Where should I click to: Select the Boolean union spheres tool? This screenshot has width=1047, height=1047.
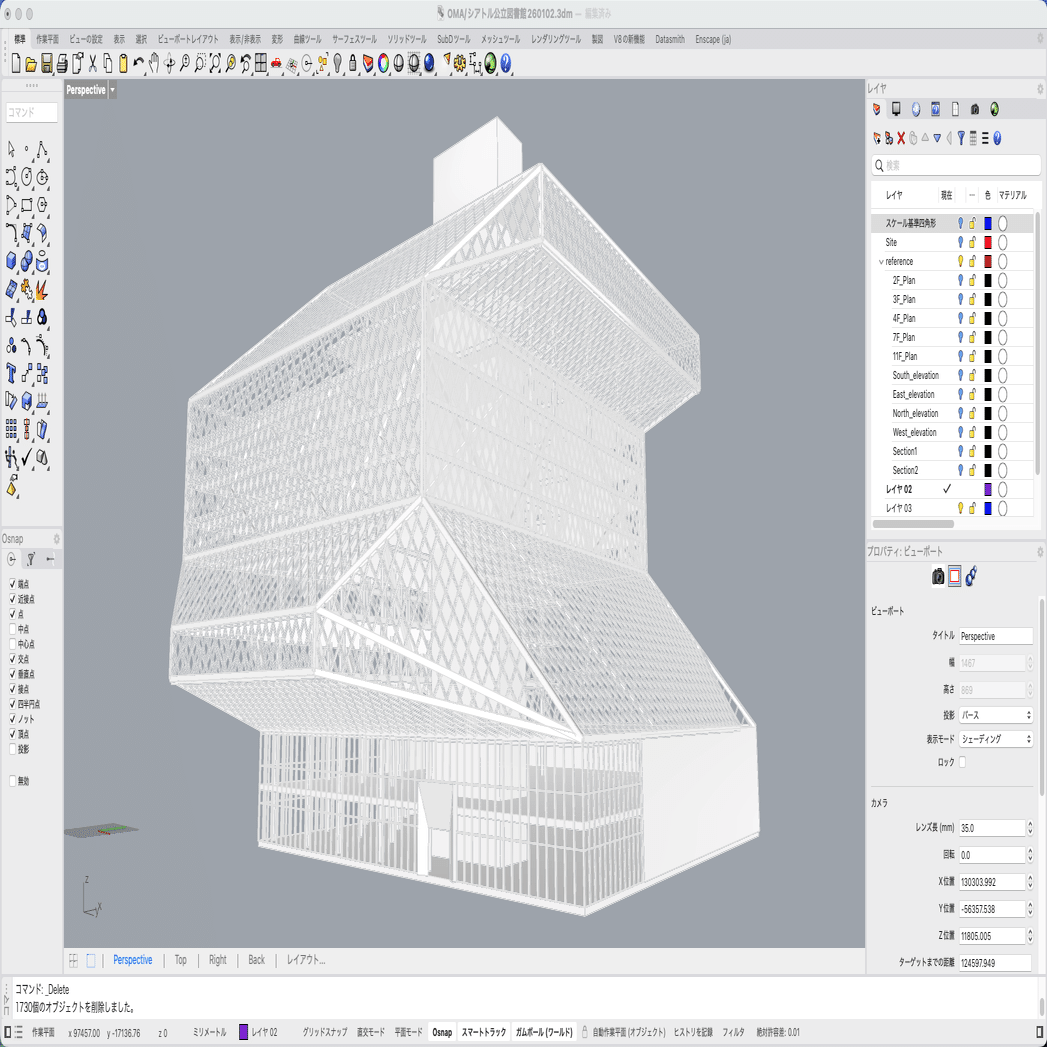click(x=27, y=261)
